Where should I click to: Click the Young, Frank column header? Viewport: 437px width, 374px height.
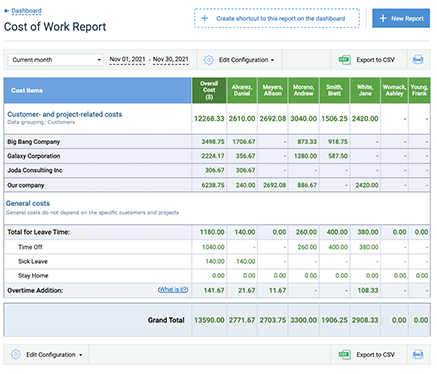(x=419, y=90)
